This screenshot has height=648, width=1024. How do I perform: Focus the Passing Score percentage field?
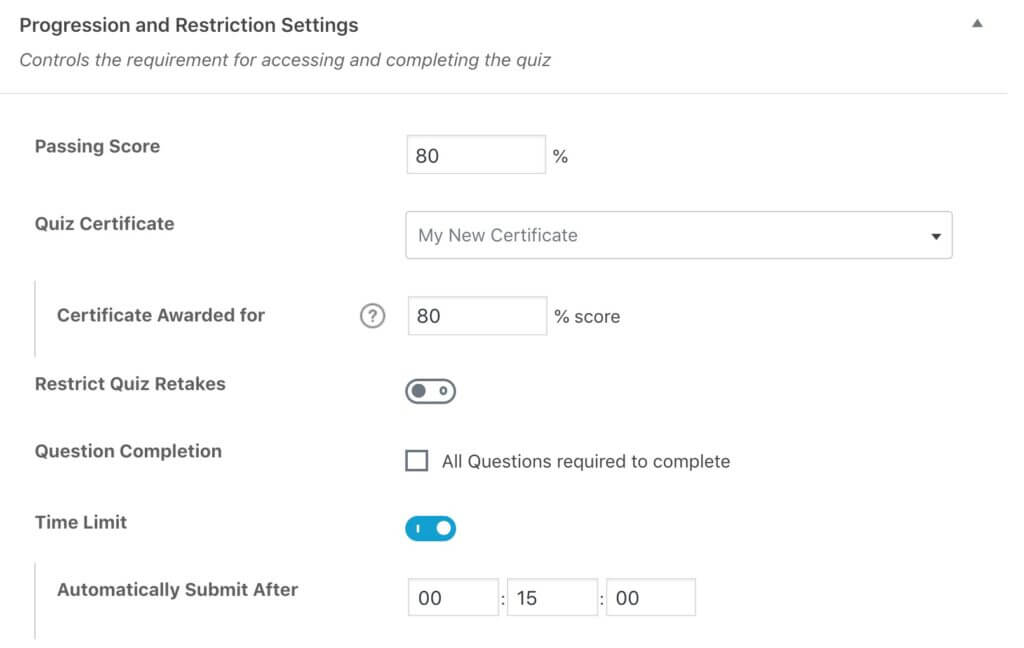[x=476, y=155]
